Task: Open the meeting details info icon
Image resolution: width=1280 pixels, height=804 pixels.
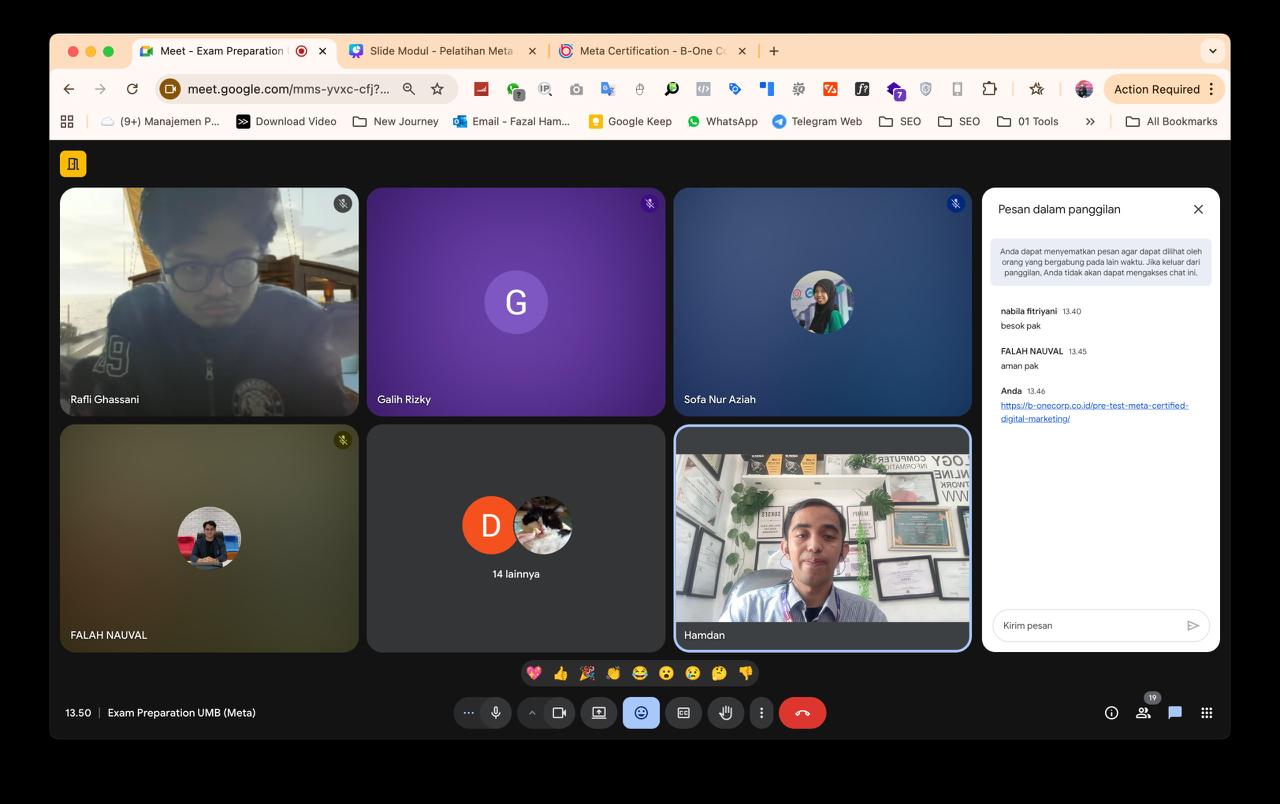Action: coord(1111,713)
